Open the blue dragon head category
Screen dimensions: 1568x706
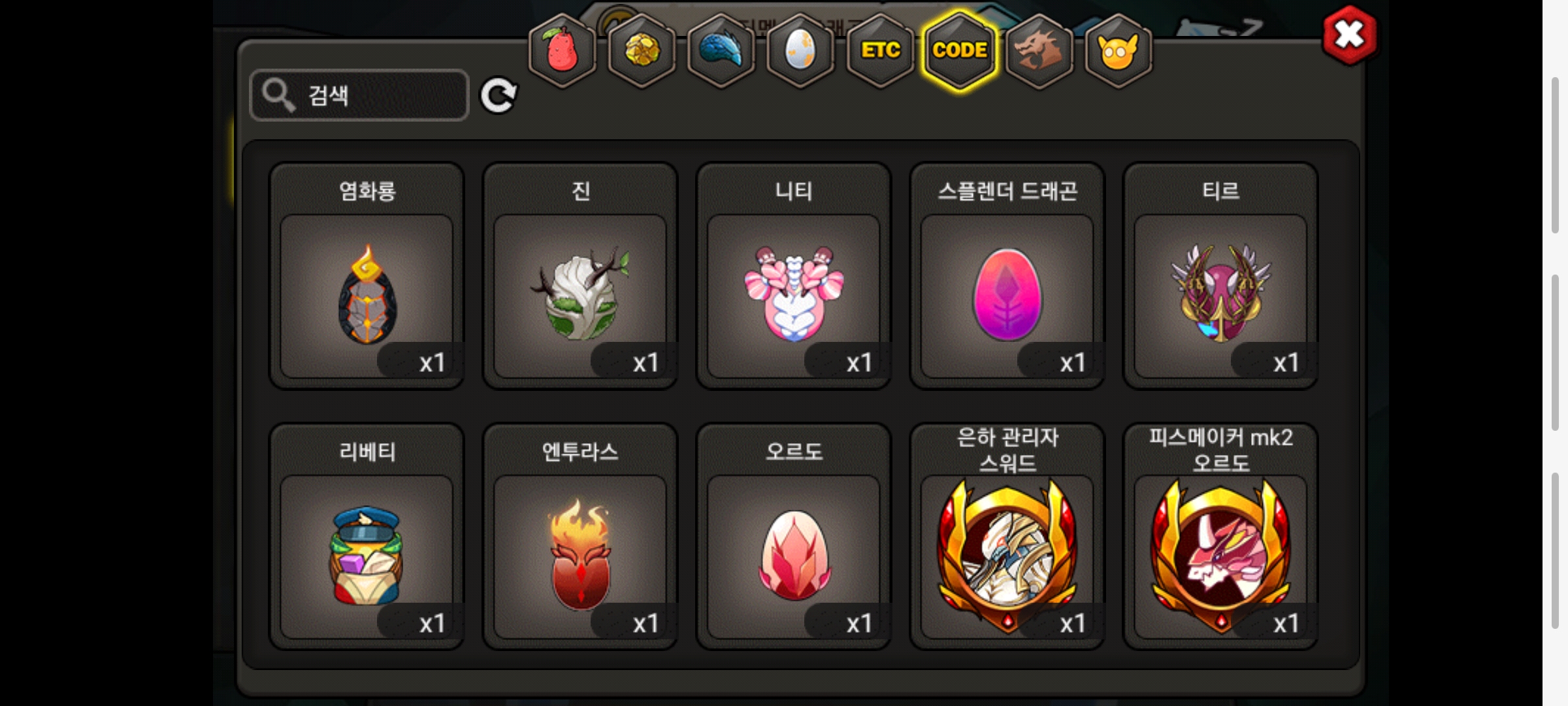click(x=721, y=50)
